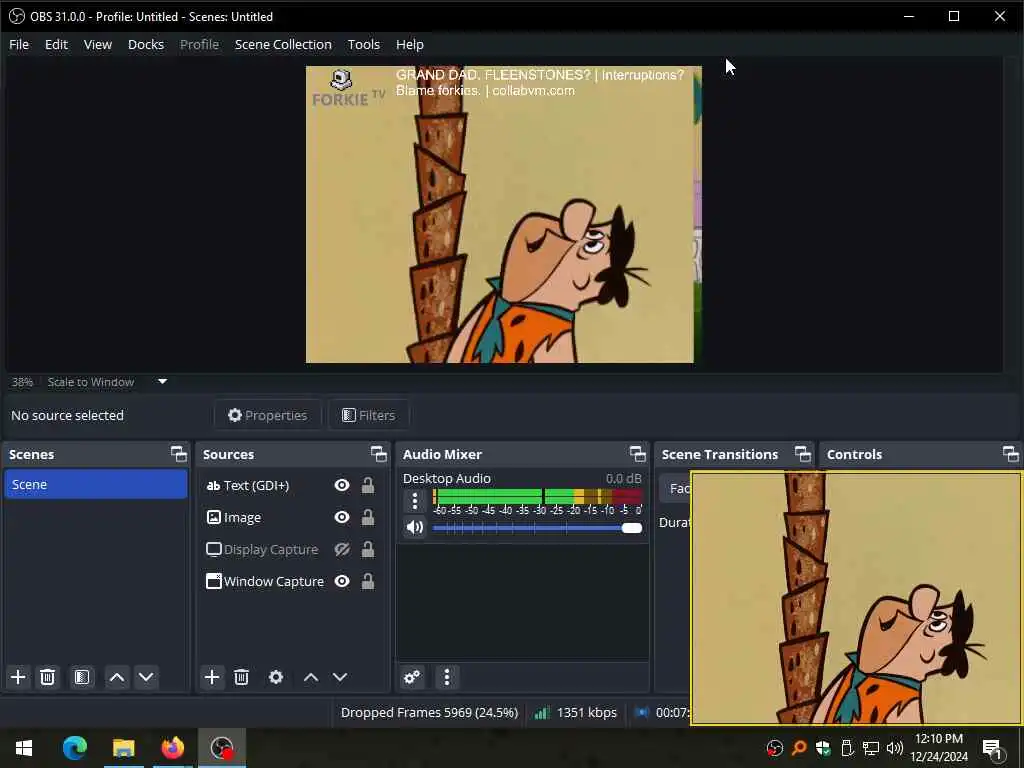This screenshot has height=768, width=1024.
Task: Open the Docks menu
Action: 146,44
